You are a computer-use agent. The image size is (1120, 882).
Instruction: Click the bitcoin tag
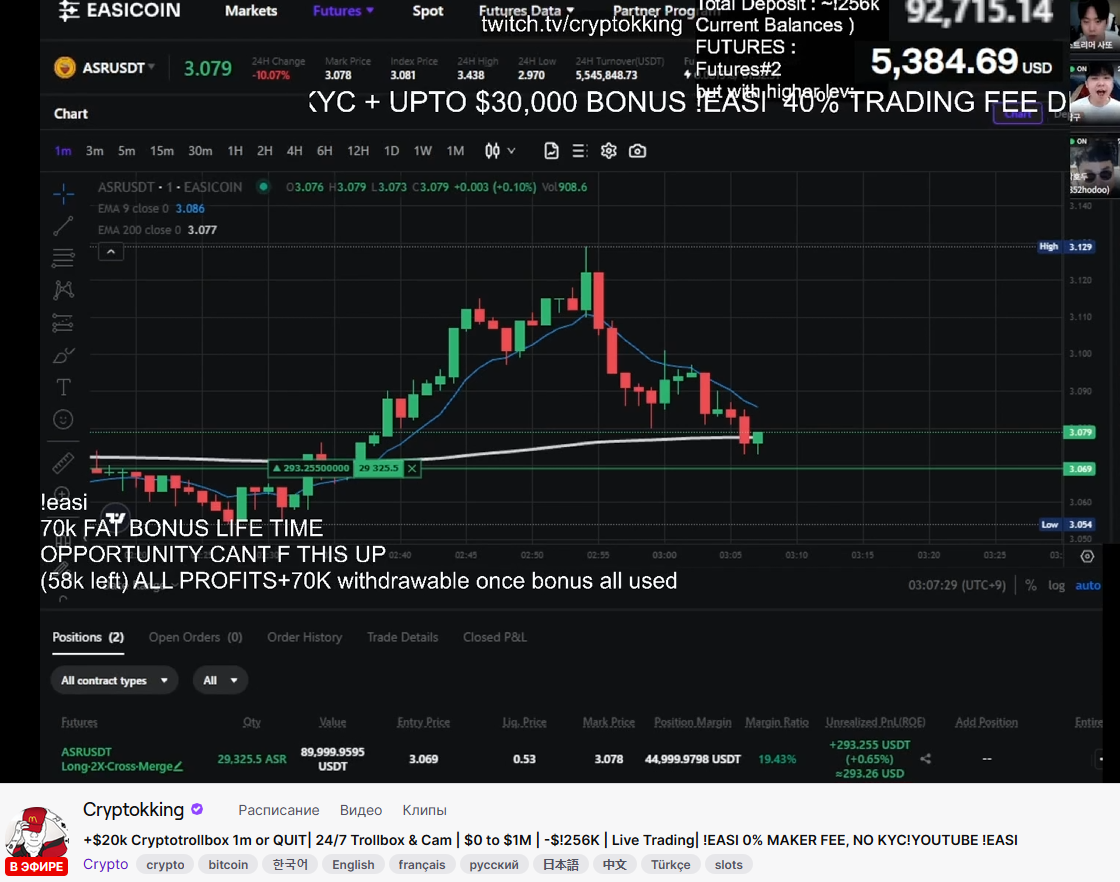[228, 864]
